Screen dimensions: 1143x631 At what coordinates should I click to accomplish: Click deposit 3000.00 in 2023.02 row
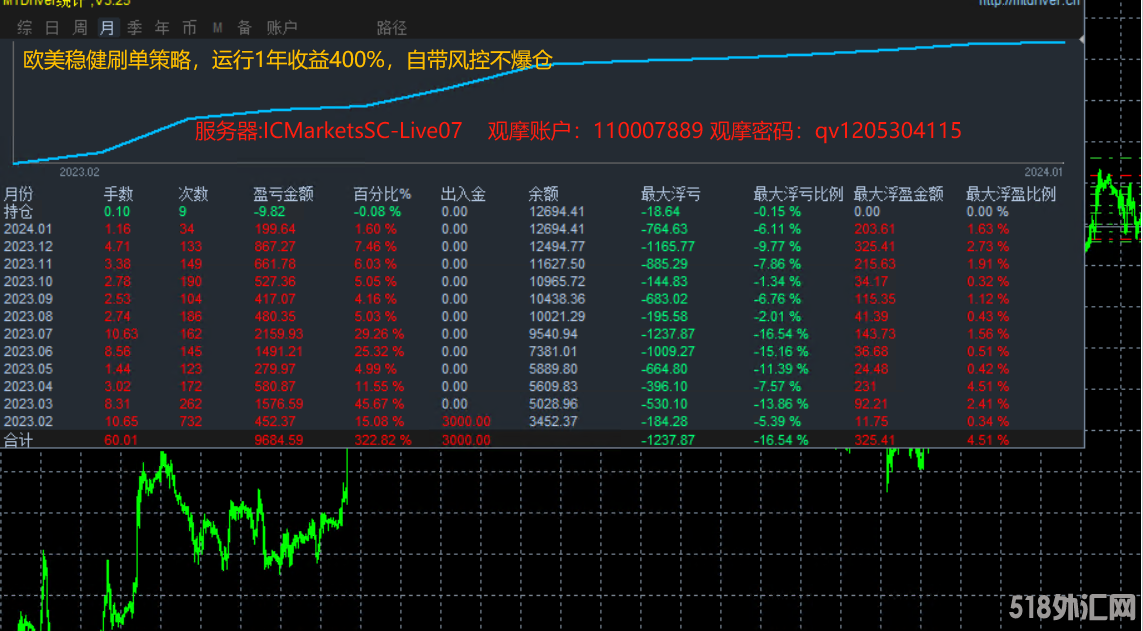(466, 421)
